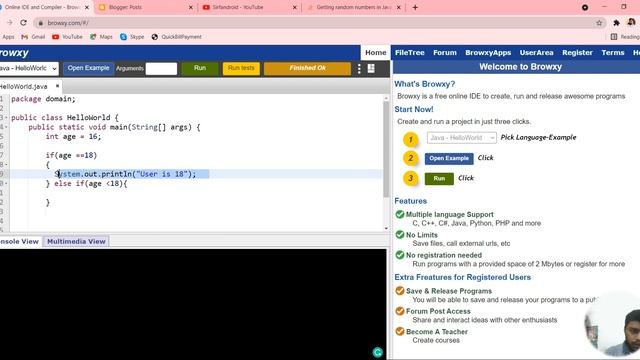640x360 pixels.
Task: Open the QuickBillPayment bookmark
Action: coord(176,37)
